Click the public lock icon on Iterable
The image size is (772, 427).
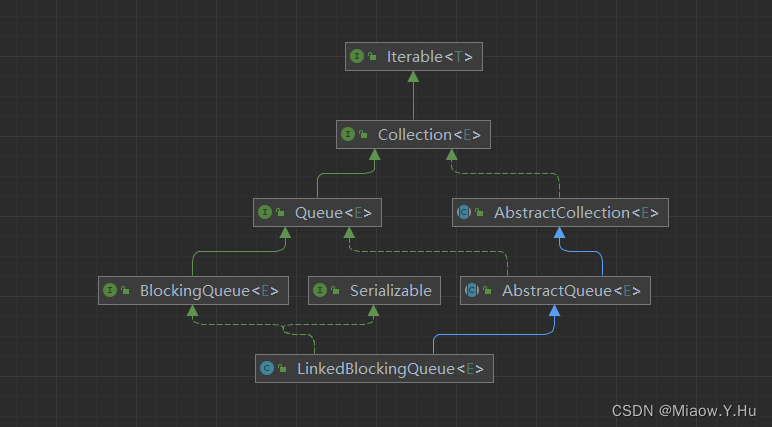pyautogui.click(x=372, y=57)
